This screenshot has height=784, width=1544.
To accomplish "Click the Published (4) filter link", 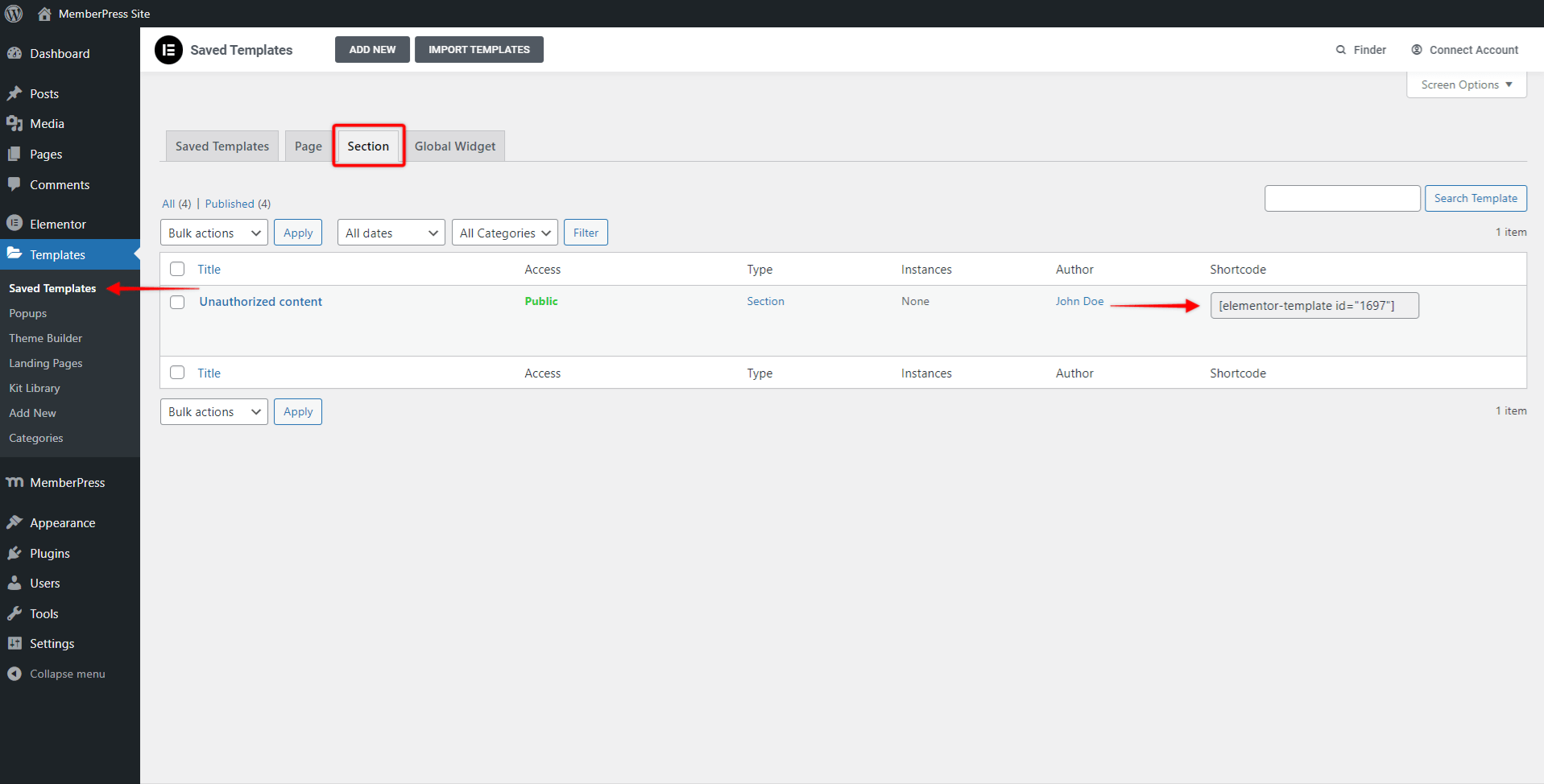I will click(238, 204).
